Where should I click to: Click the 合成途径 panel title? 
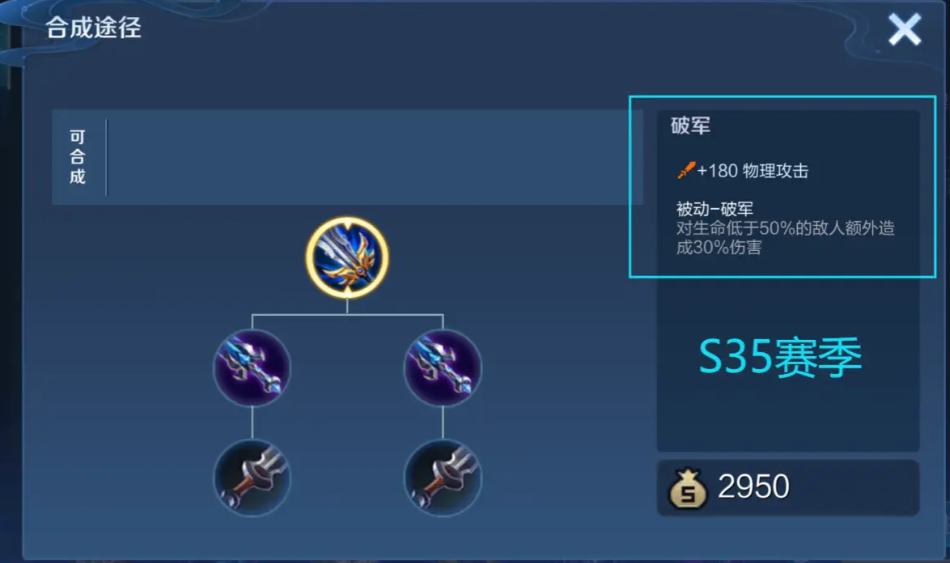[93, 28]
